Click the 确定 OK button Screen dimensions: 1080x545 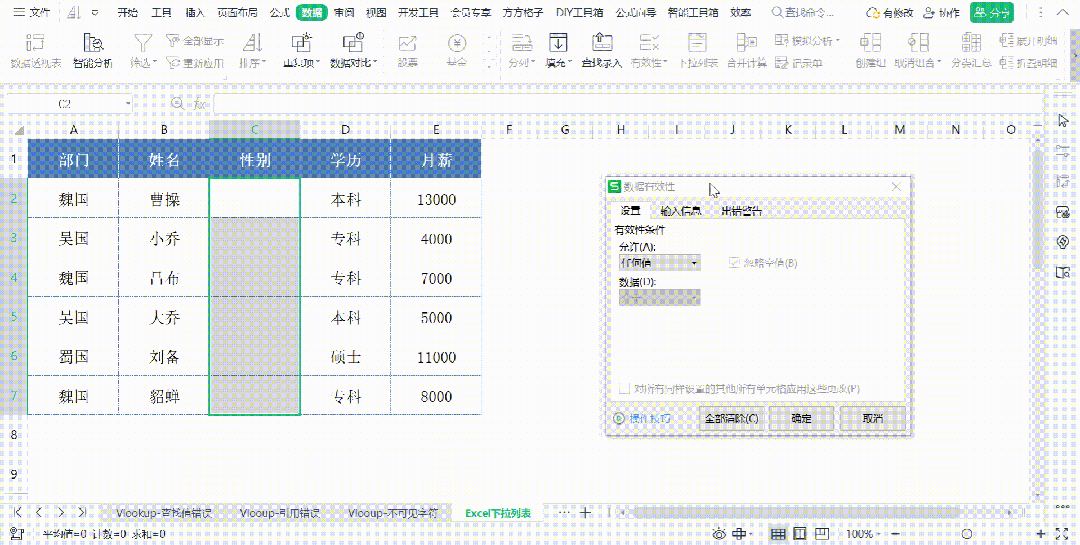801,418
